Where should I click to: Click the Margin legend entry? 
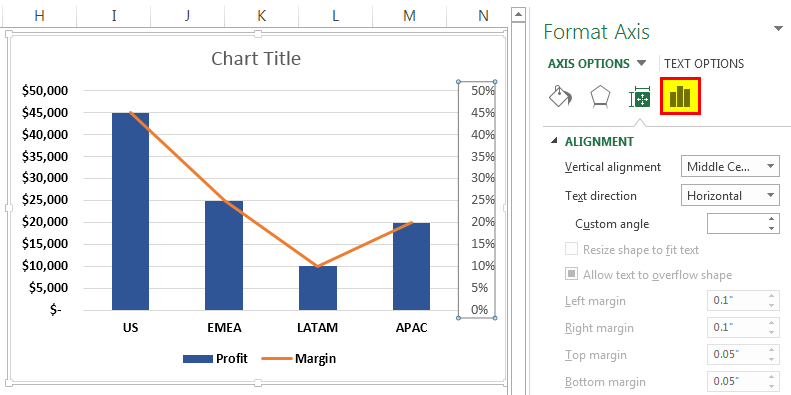tap(299, 359)
